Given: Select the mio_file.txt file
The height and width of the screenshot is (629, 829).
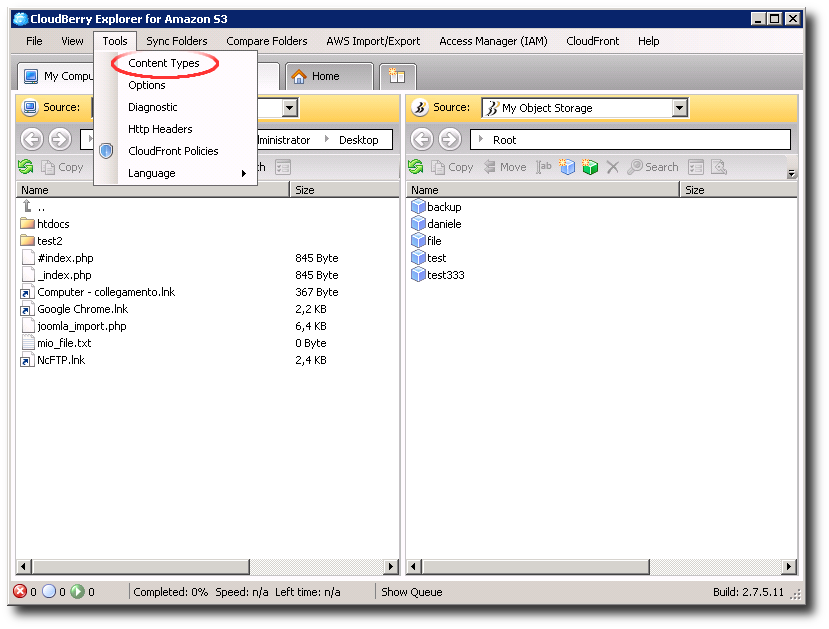Looking at the screenshot, I should pyautogui.click(x=56, y=343).
